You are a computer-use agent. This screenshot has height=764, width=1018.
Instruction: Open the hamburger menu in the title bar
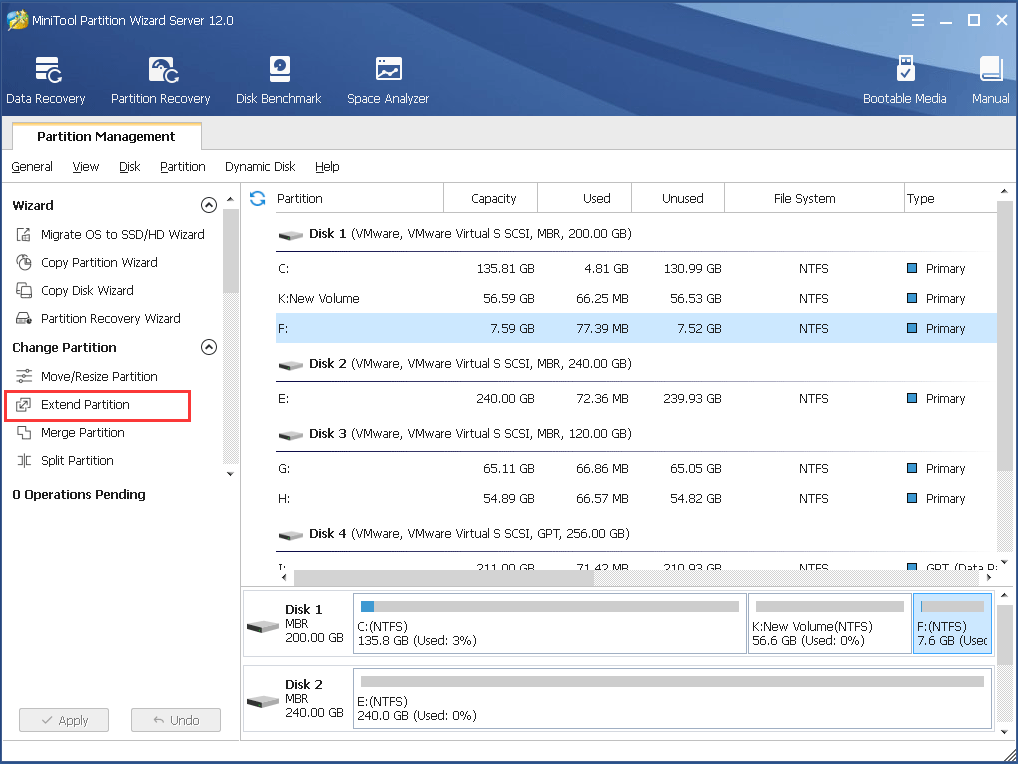[917, 20]
